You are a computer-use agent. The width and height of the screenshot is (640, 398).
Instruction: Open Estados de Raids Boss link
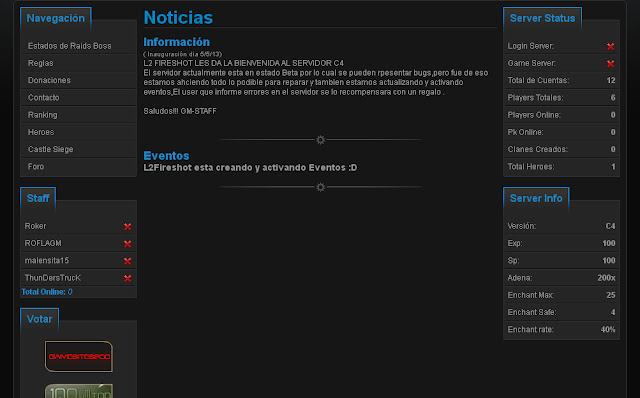pyautogui.click(x=69, y=46)
